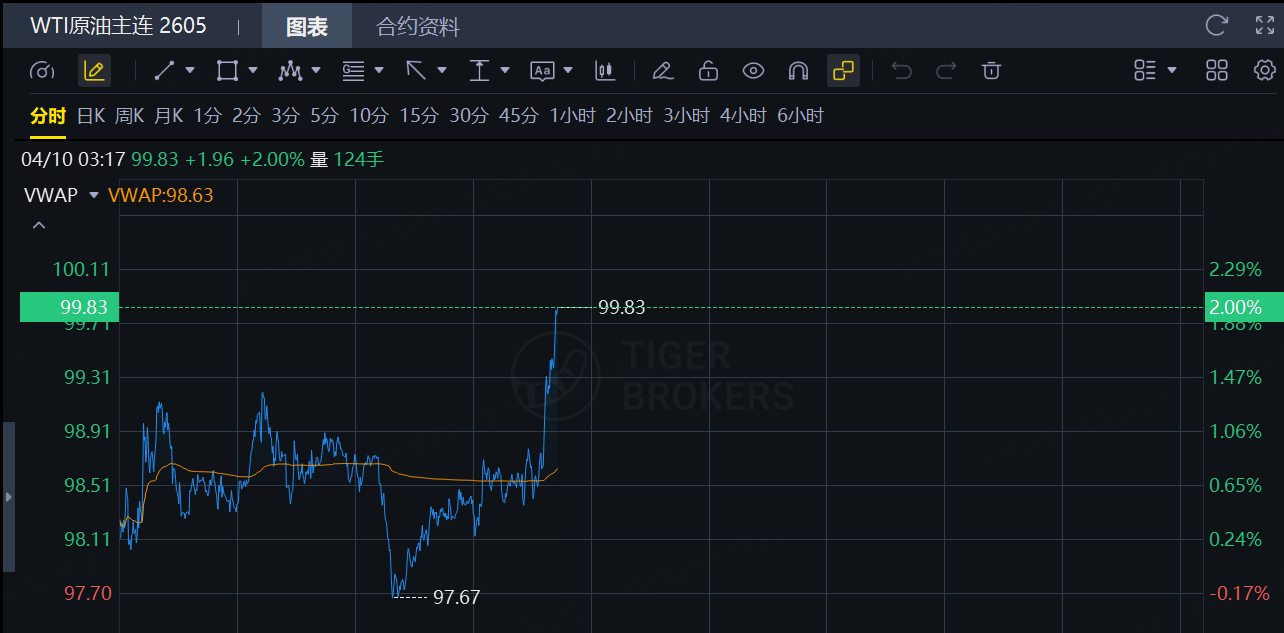Expand the rectangle shape tool dropdown

tap(253, 71)
